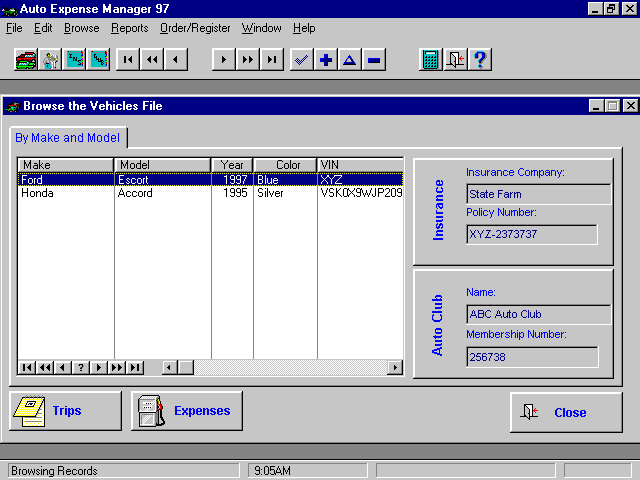Click the checkmark select toolbar button
640x480 pixels.
pyautogui.click(x=301, y=60)
